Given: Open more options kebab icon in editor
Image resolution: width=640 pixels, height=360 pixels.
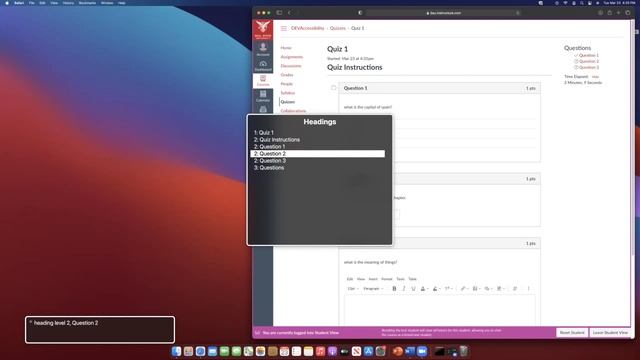Looking at the screenshot, I should (x=528, y=289).
